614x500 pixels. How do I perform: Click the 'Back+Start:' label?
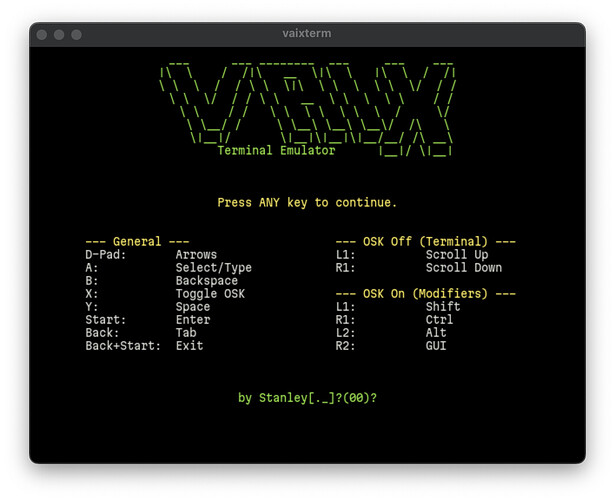123,346
